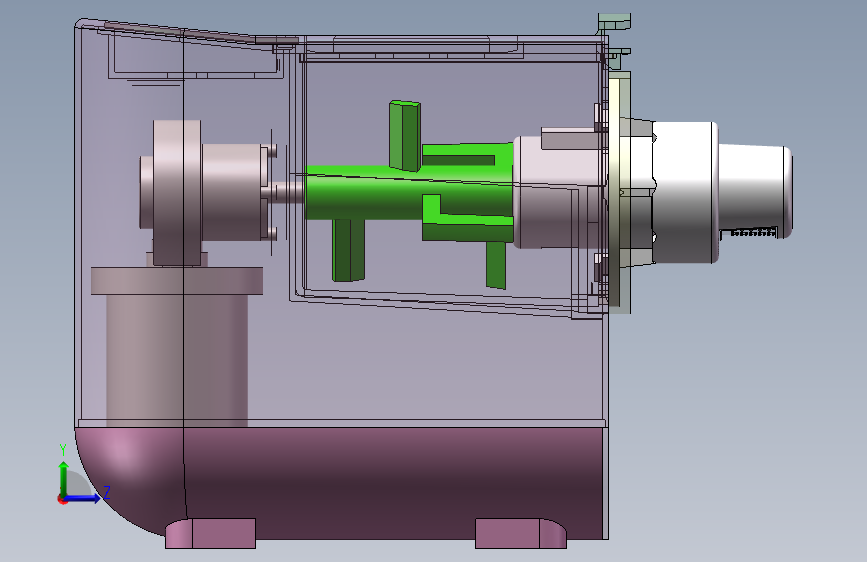
Task: Click the Z label on coordinate triad
Action: tap(107, 492)
